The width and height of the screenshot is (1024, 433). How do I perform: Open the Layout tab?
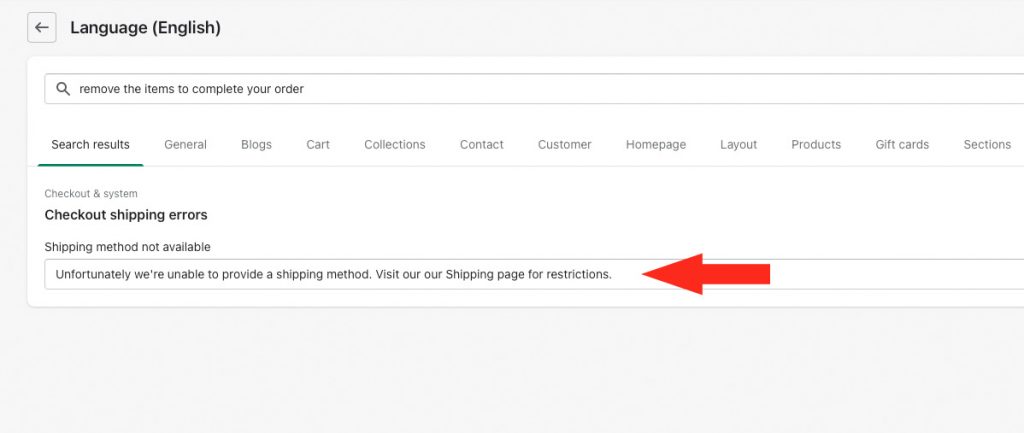[739, 145]
